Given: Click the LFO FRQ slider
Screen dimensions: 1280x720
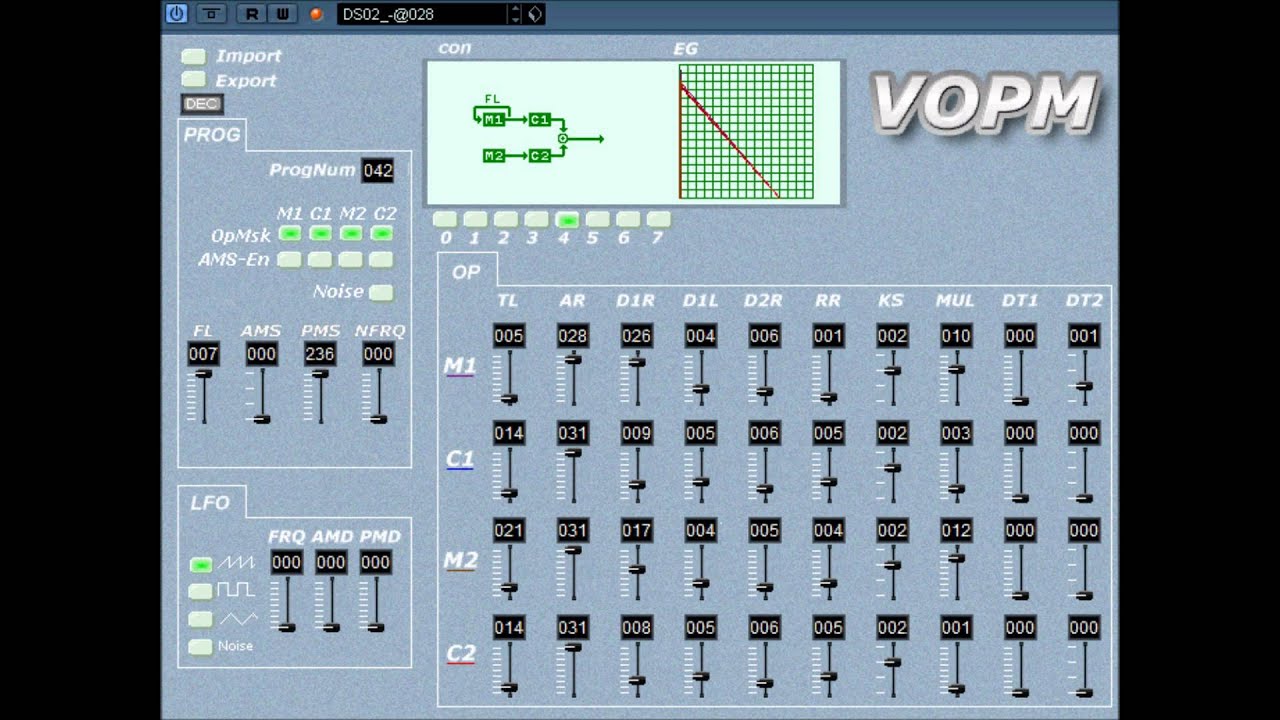Looking at the screenshot, I should click(x=286, y=604).
